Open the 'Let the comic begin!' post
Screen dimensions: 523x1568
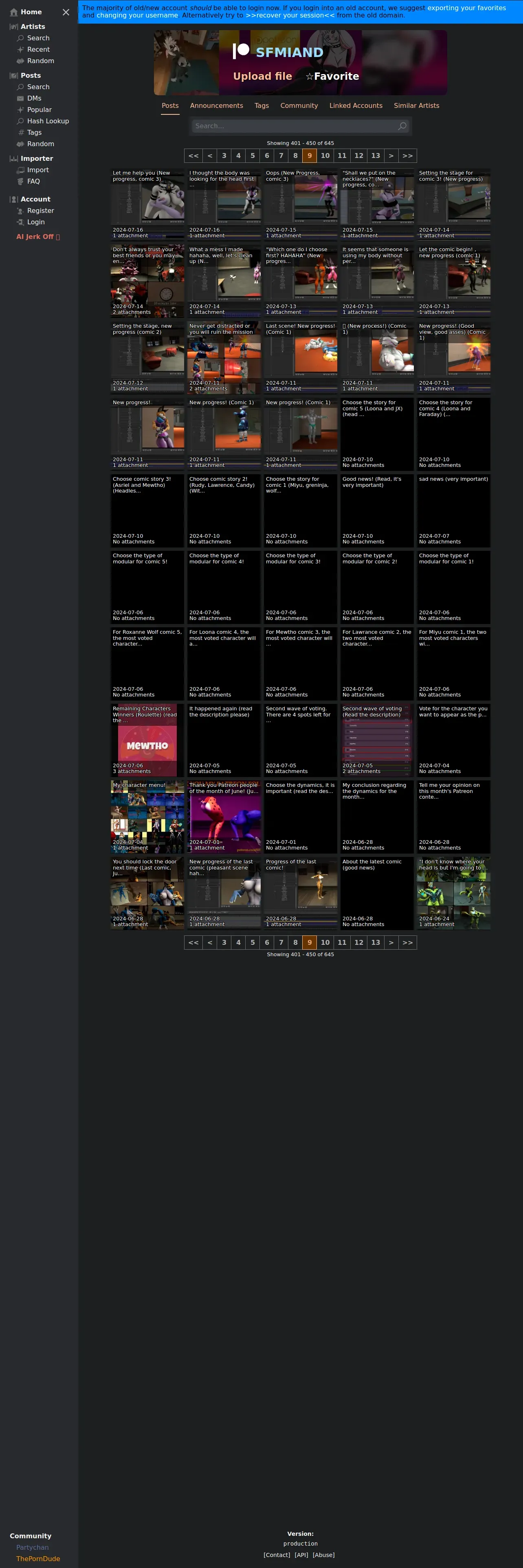tap(454, 281)
